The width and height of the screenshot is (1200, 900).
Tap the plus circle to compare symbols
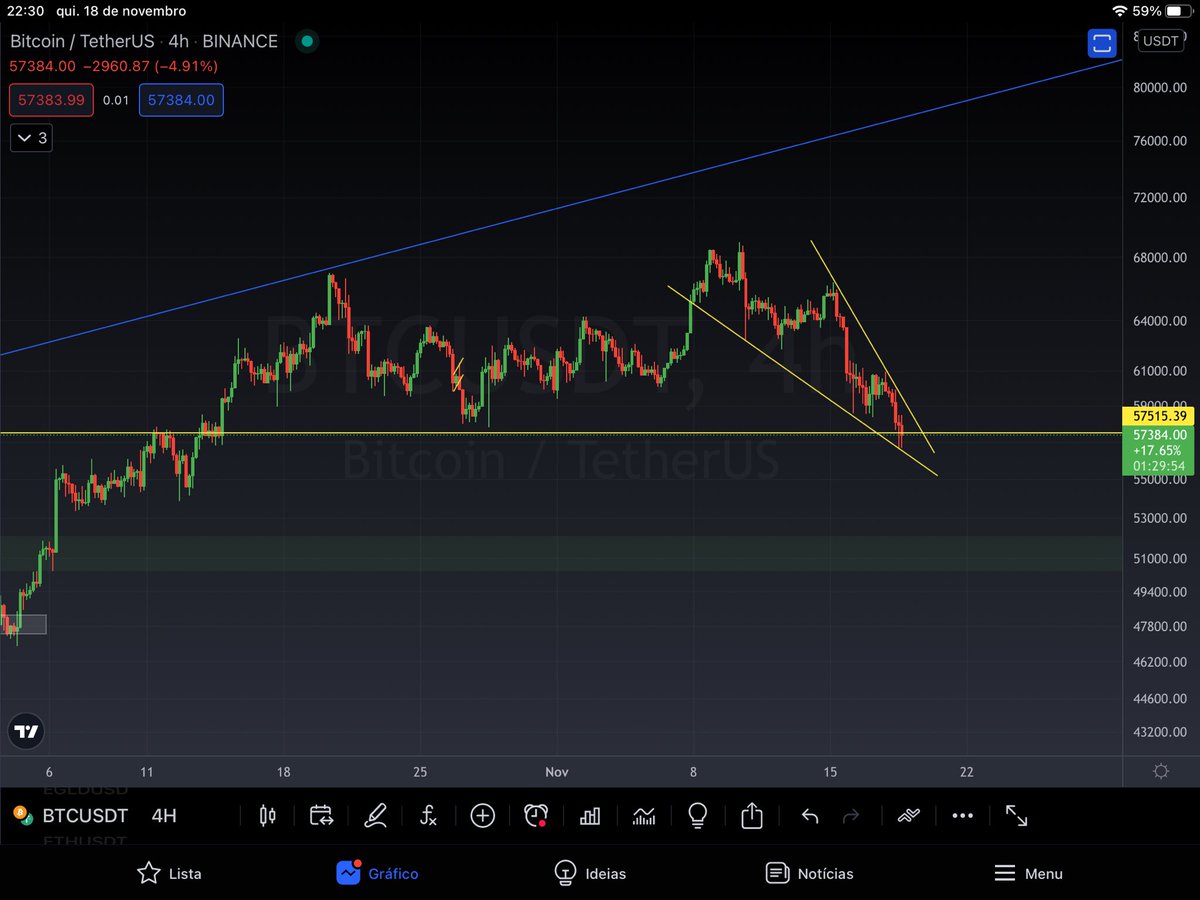483,816
